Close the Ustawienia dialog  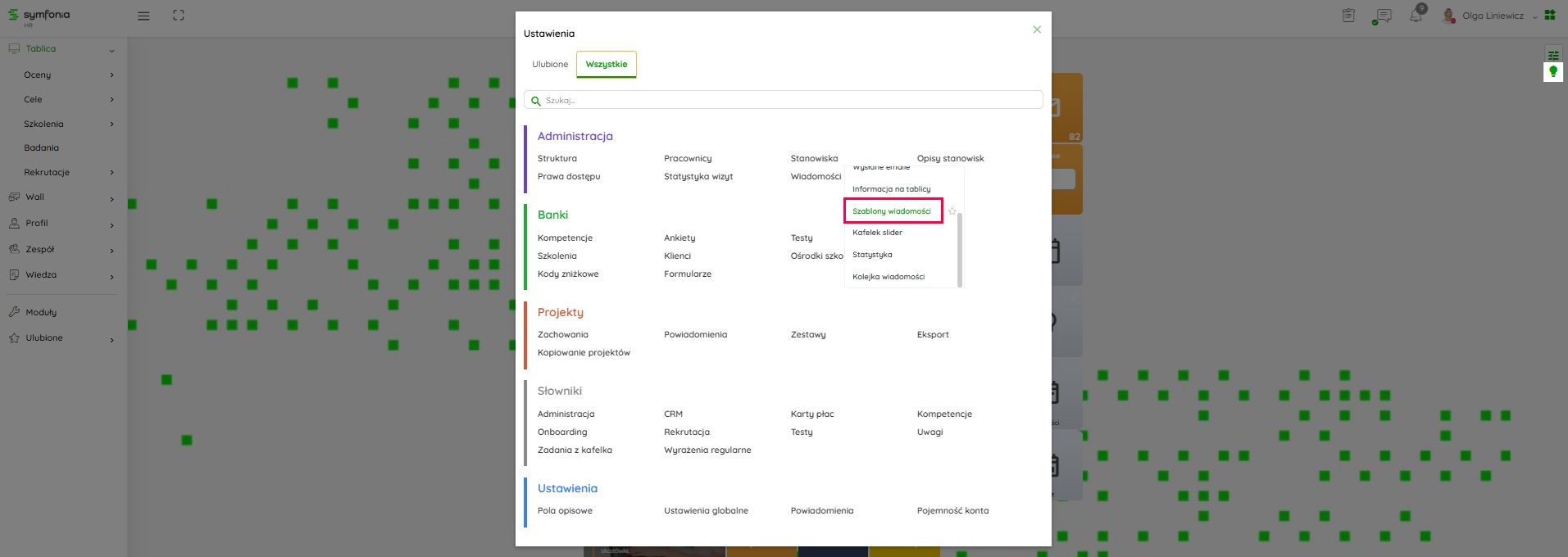[1037, 29]
